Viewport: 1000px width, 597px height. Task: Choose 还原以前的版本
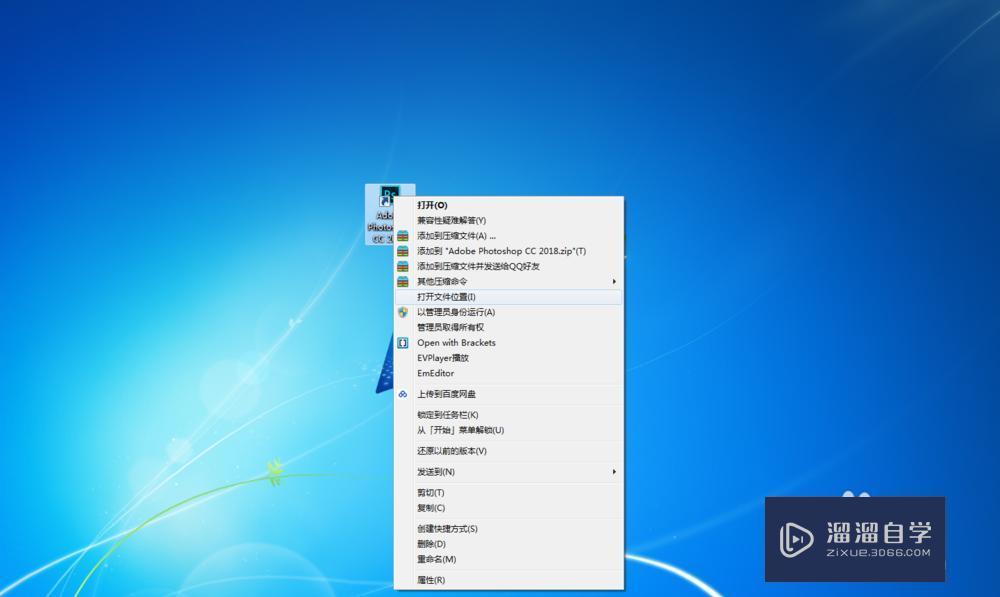point(448,450)
